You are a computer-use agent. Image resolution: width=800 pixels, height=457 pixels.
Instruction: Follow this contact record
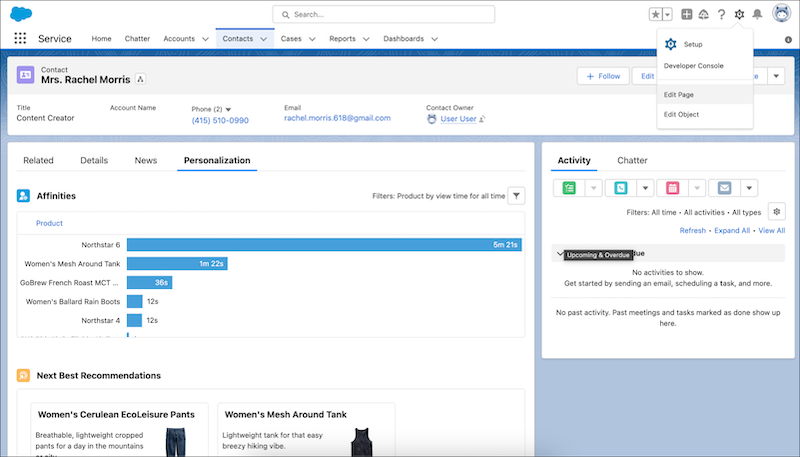(603, 76)
